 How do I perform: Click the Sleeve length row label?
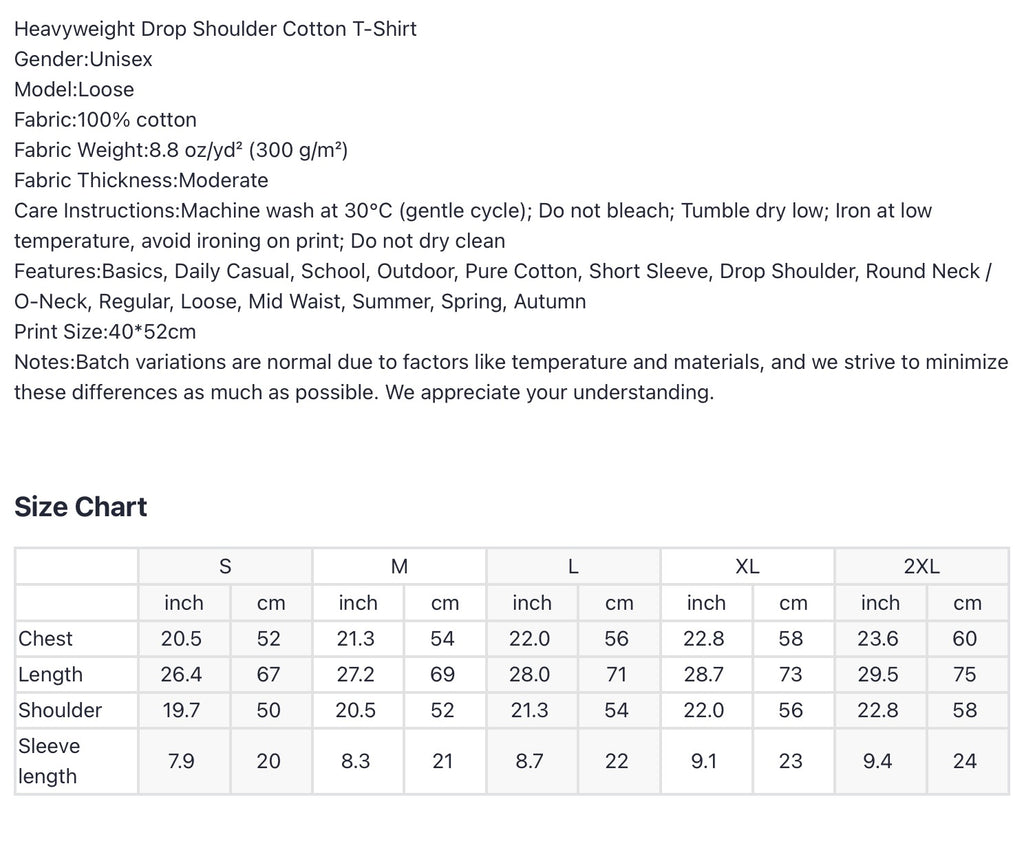[x=76, y=761]
